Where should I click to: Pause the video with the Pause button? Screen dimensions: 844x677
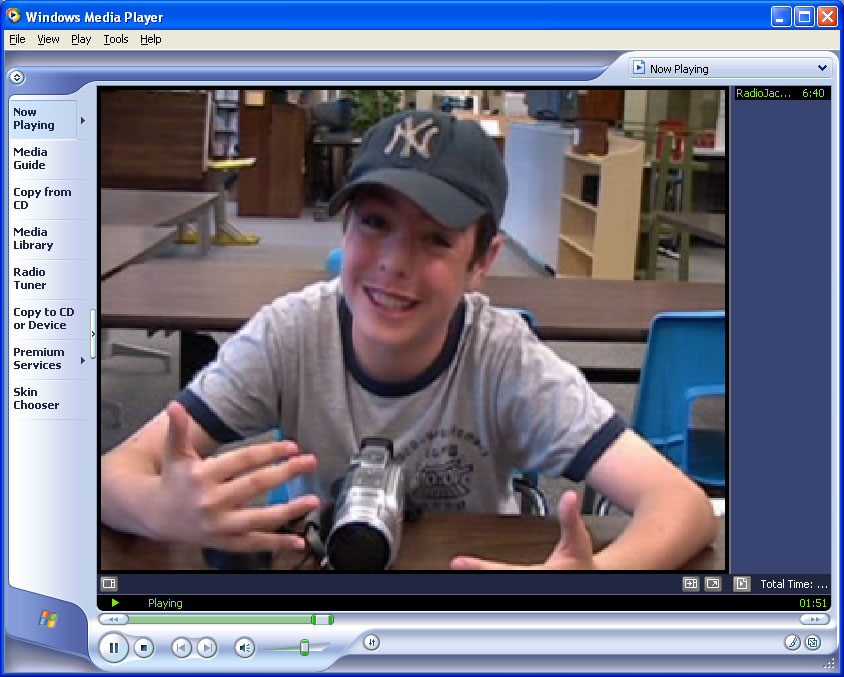[x=114, y=648]
